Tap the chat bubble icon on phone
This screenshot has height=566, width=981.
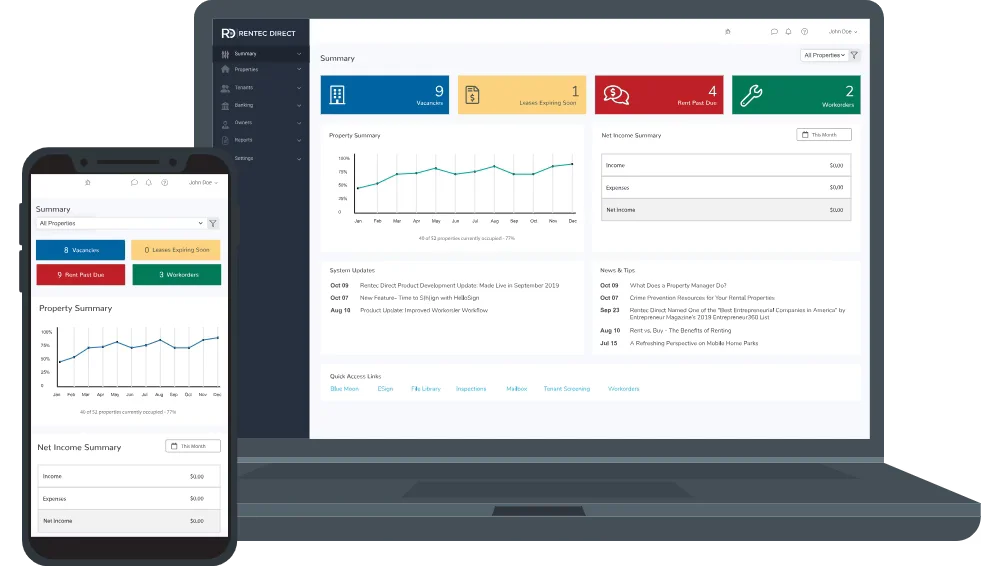click(134, 183)
